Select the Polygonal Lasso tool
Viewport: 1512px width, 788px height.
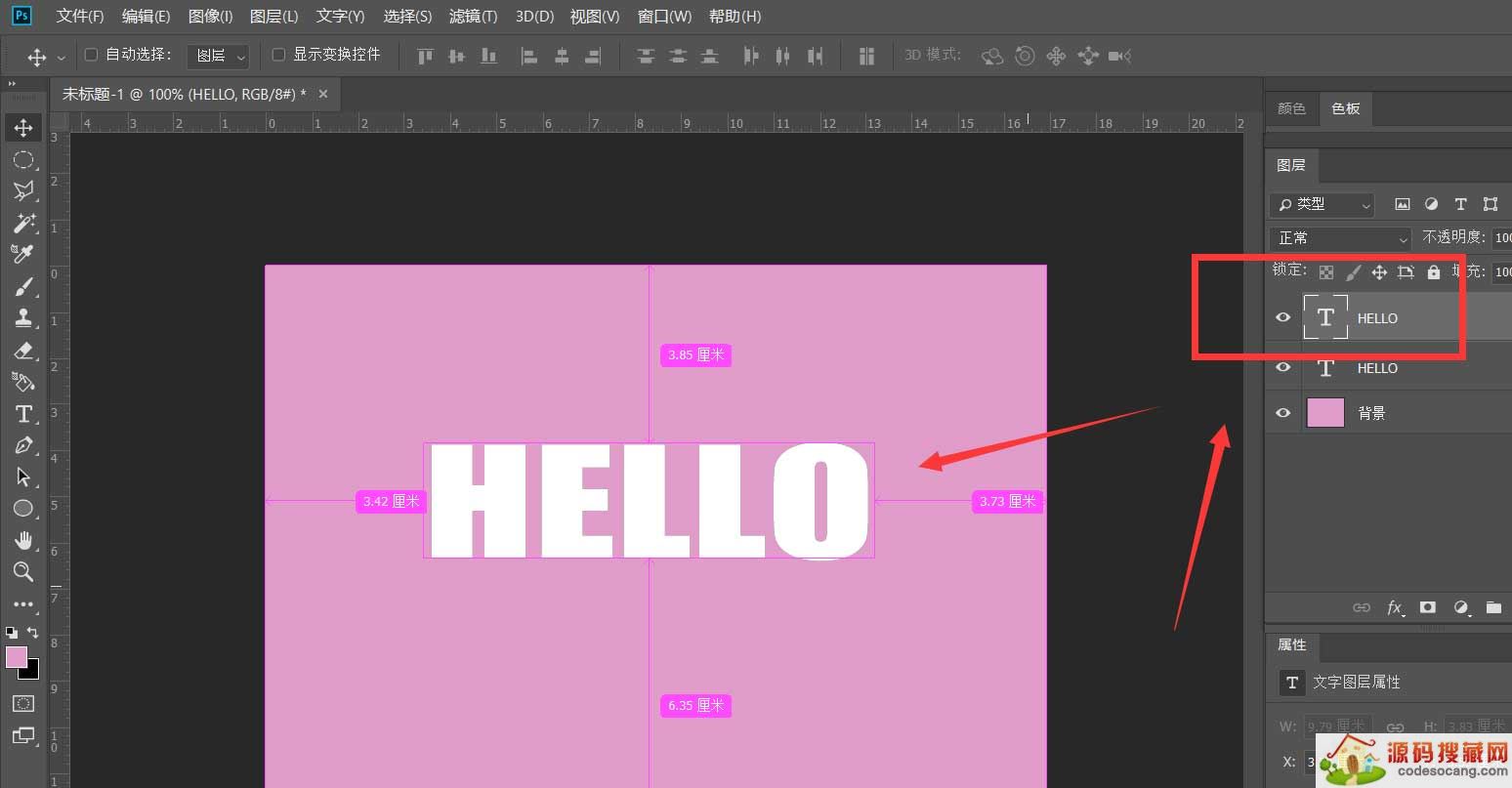tap(23, 191)
